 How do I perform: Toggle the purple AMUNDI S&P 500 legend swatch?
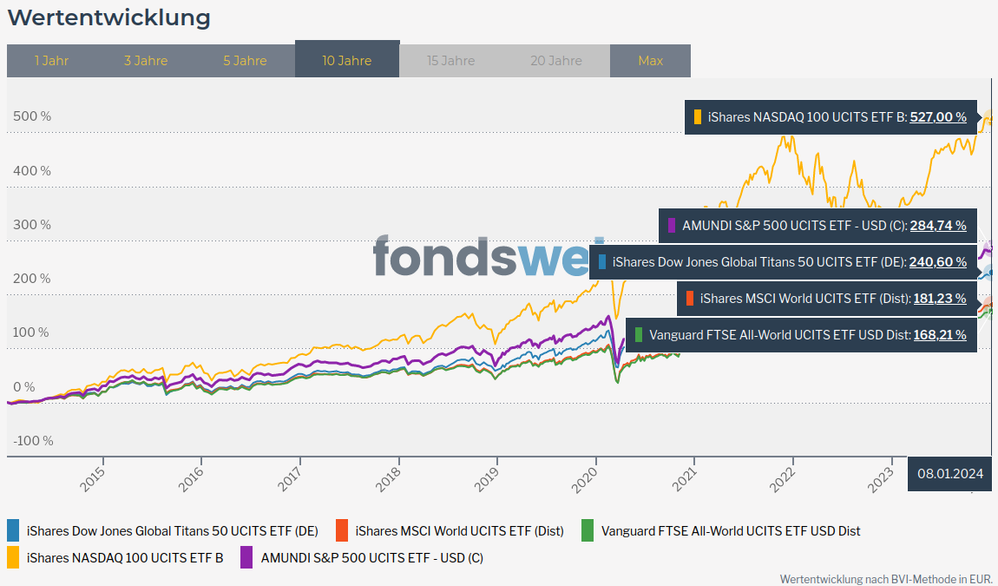pos(247,557)
